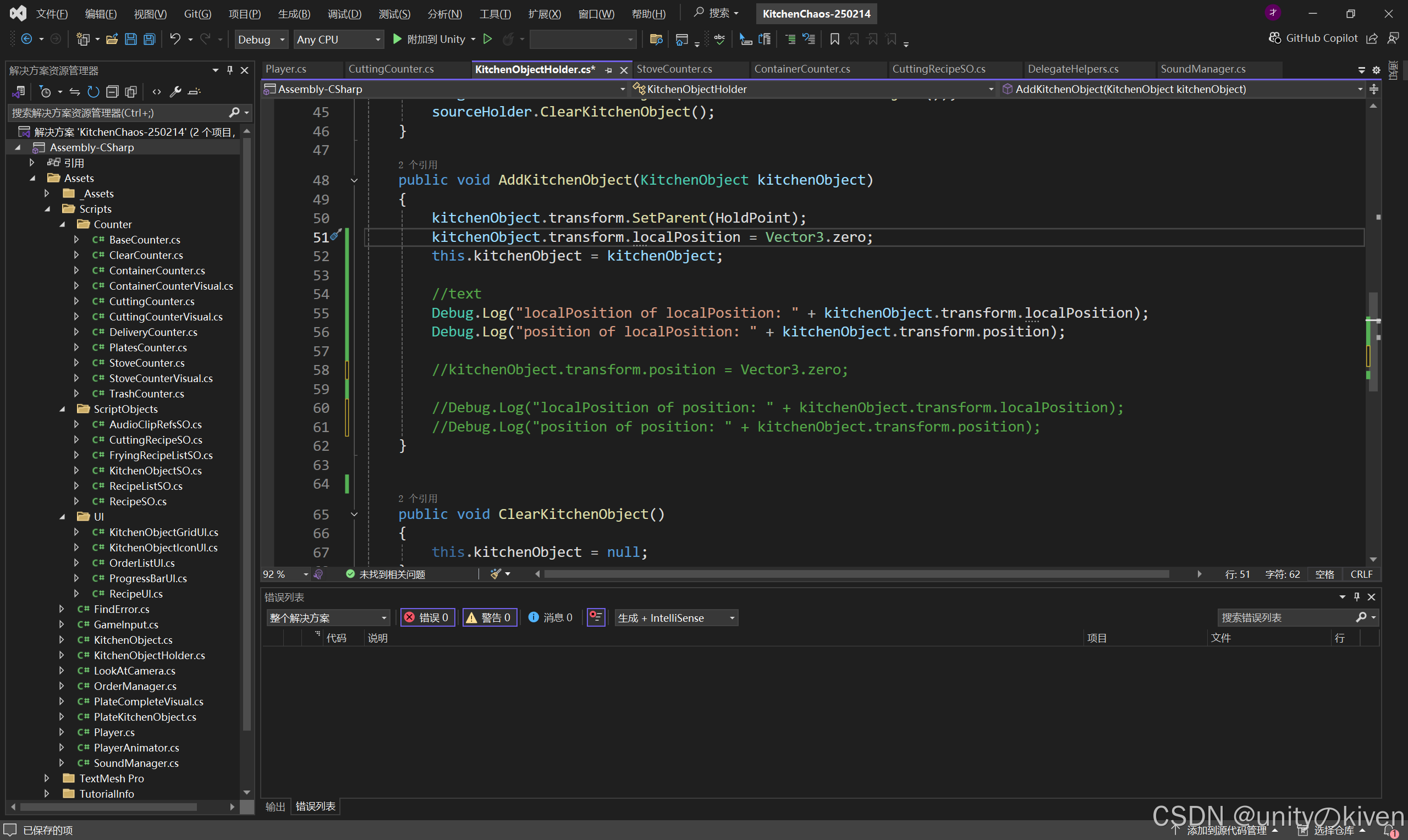Screen dimensions: 1408x840
Task: Switch to the Output panel tab
Action: click(275, 806)
